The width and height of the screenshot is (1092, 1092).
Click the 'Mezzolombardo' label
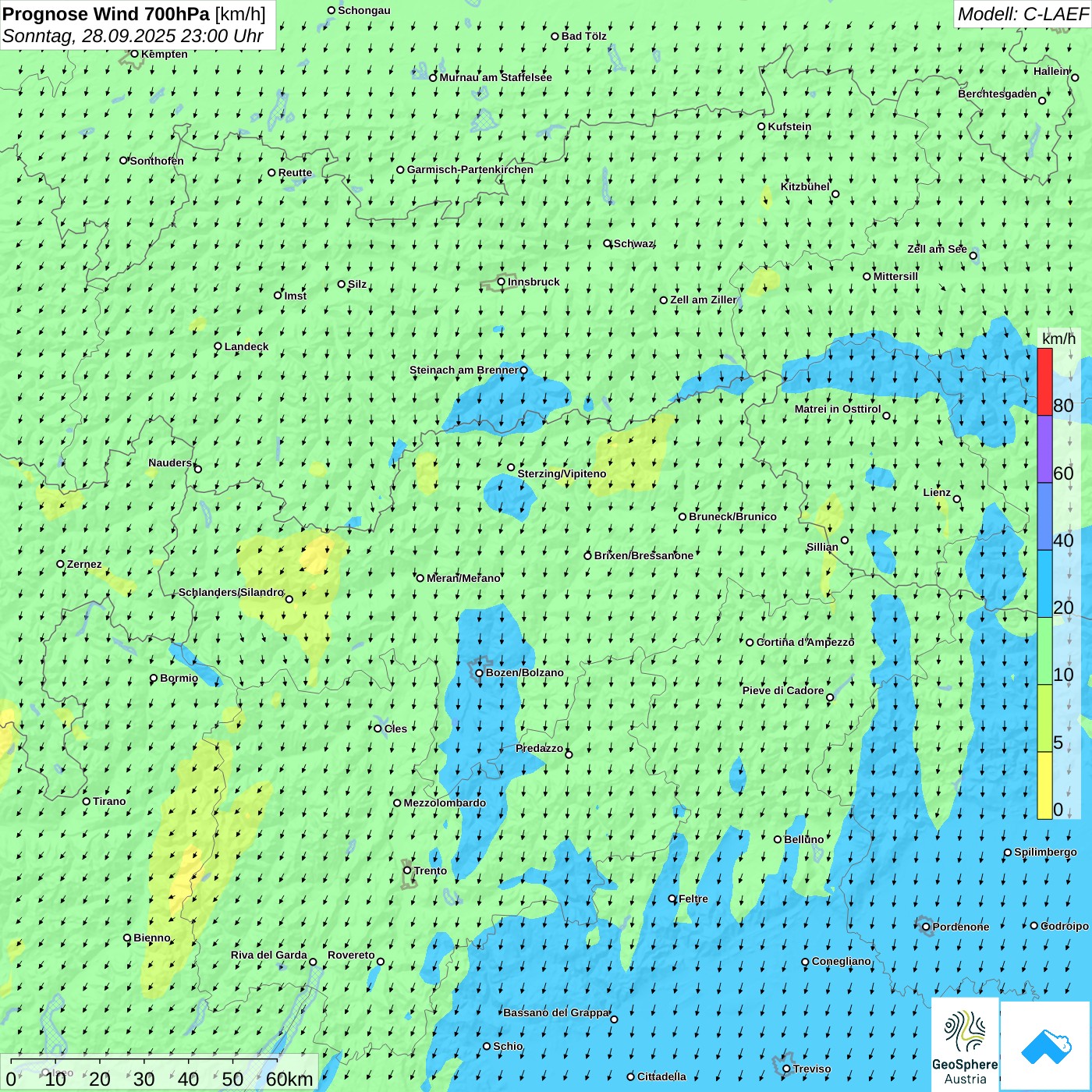445,803
